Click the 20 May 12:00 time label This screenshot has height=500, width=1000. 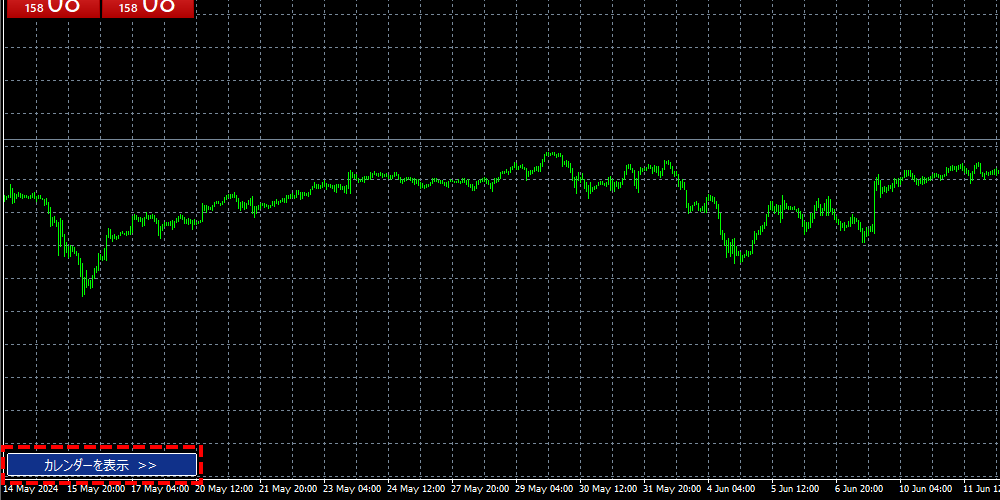point(224,490)
